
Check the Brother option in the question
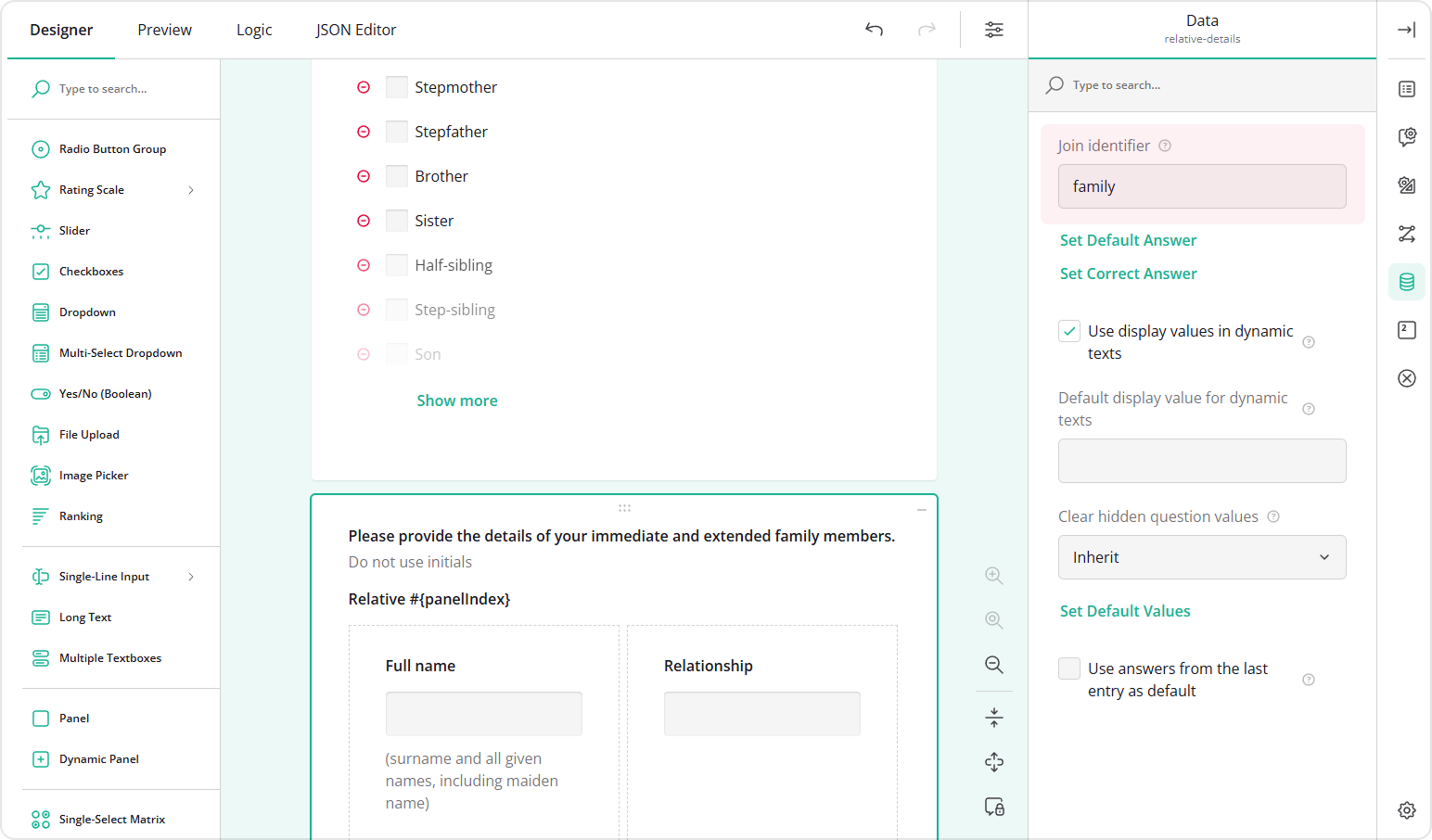click(x=396, y=175)
